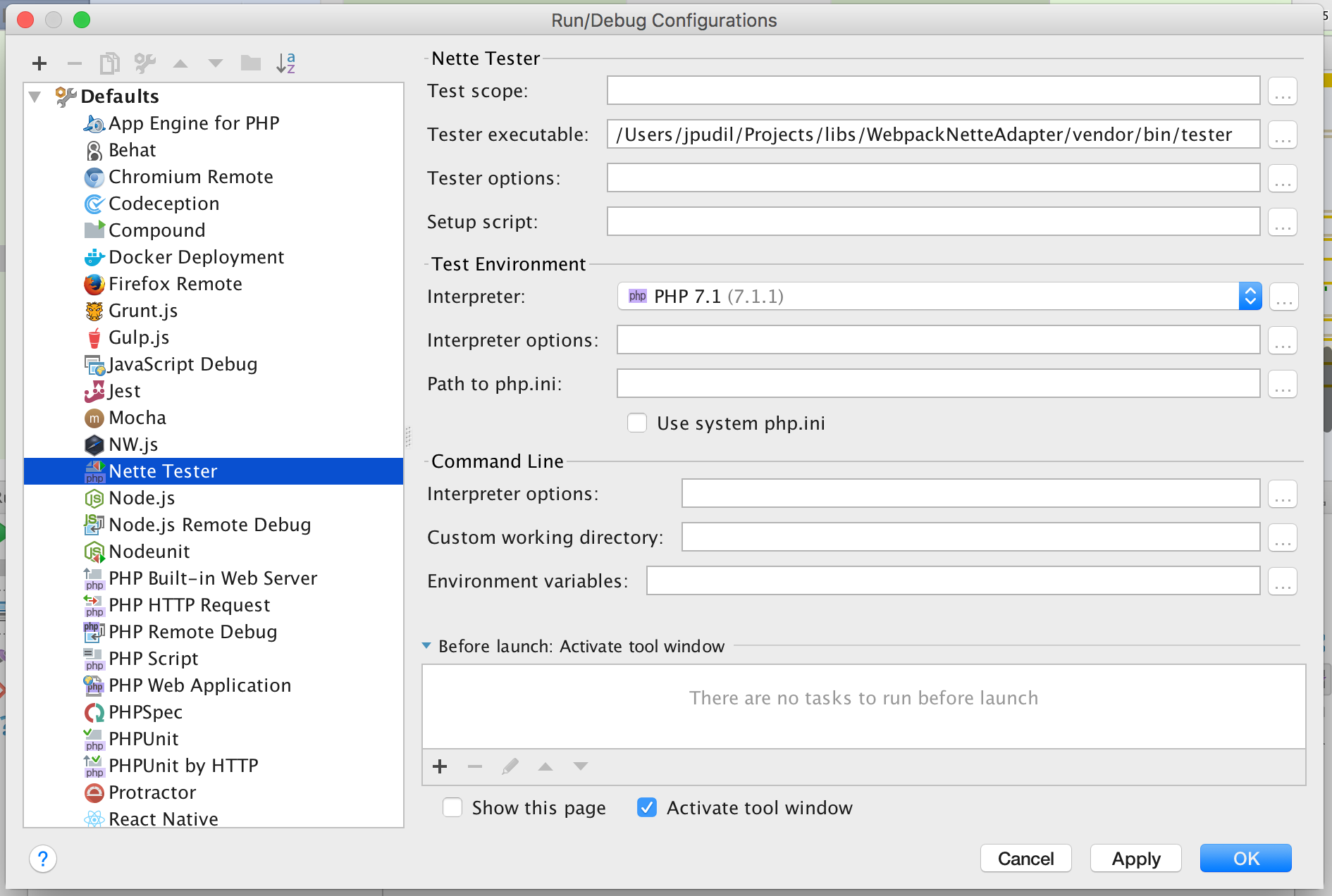Select PHPUnit by HTTP defaults
The width and height of the screenshot is (1332, 896).
point(183,766)
